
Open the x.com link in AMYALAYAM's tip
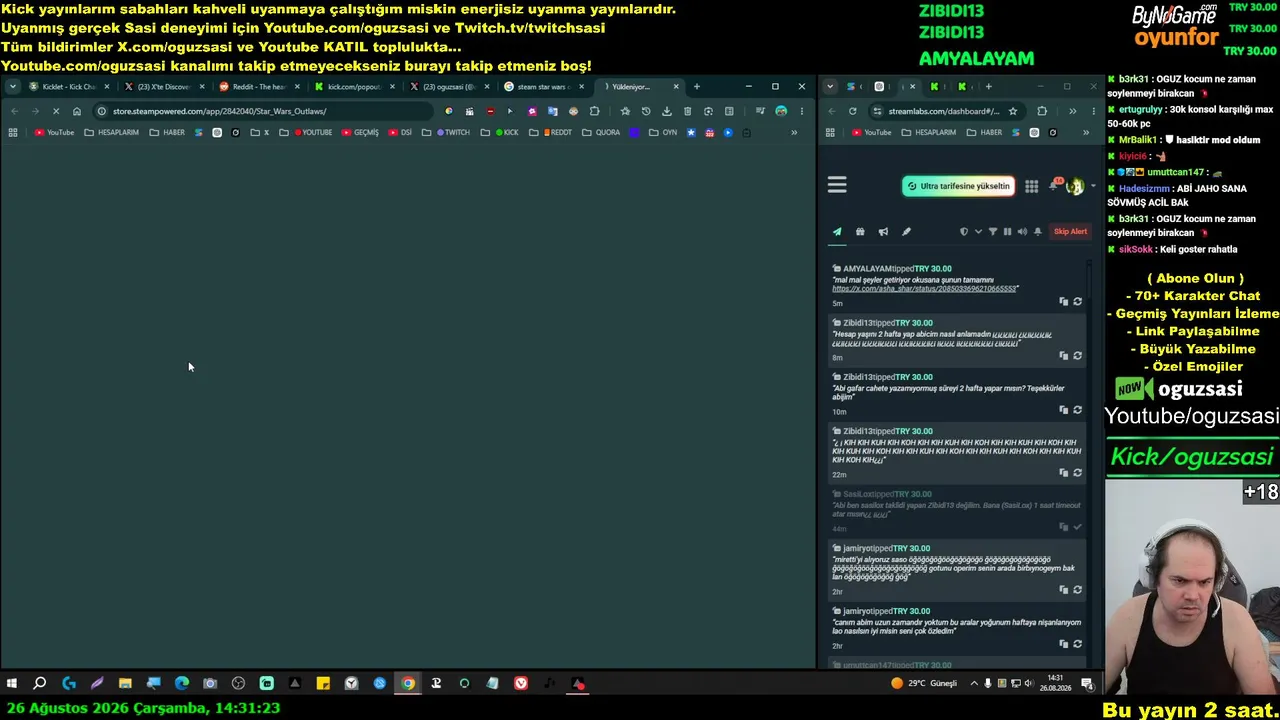point(925,289)
